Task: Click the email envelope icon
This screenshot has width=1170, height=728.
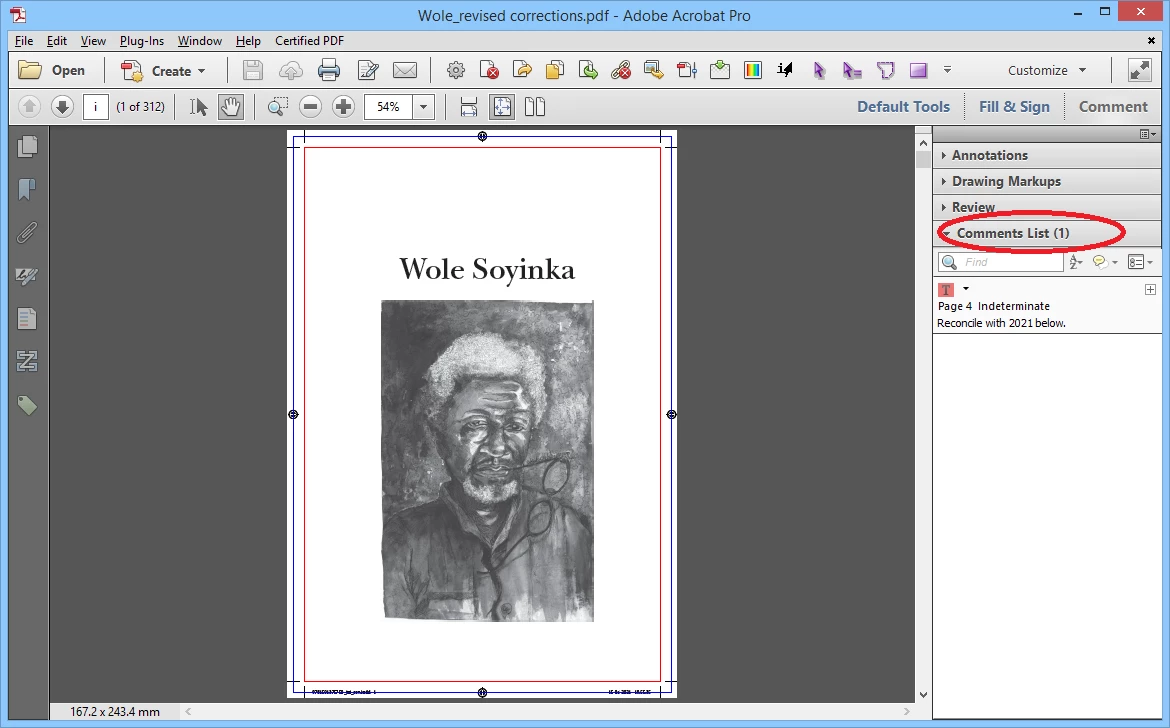Action: [x=405, y=71]
